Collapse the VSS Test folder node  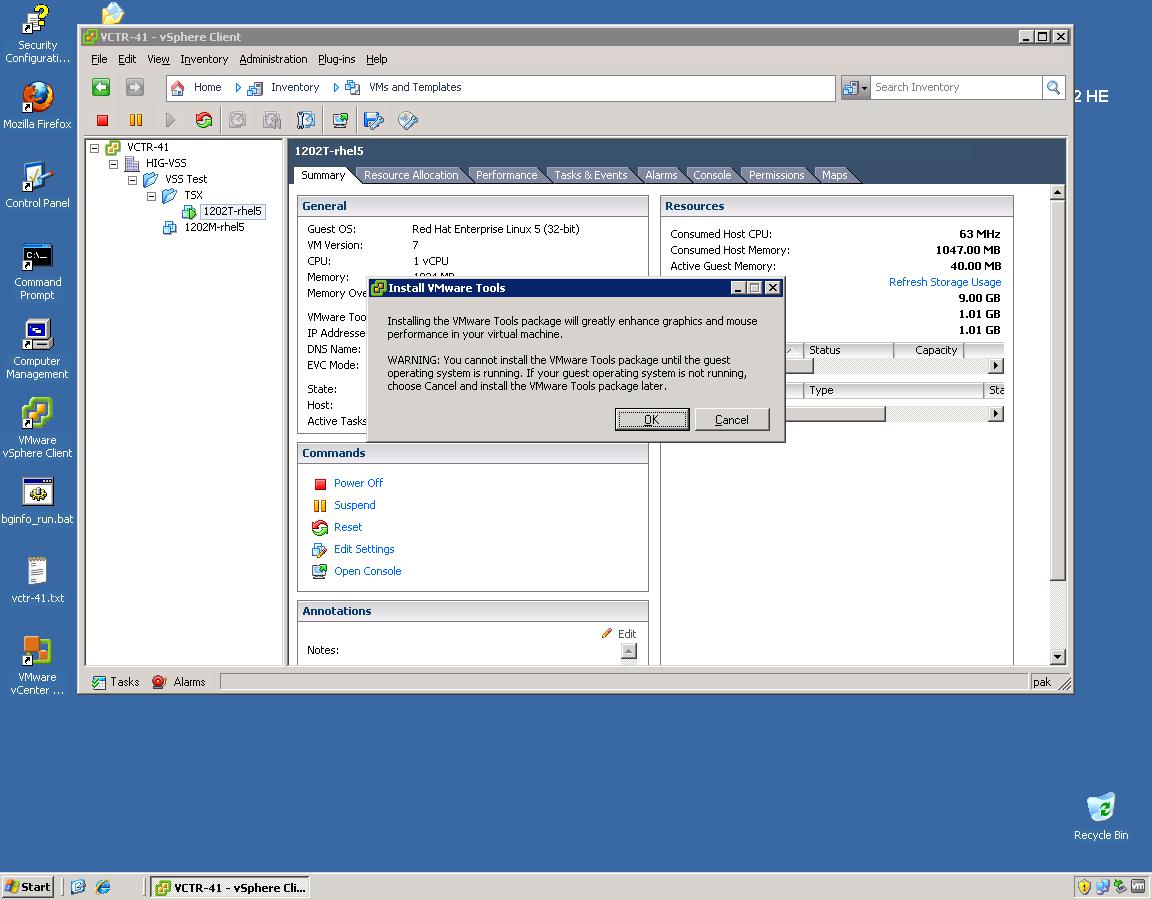pyautogui.click(x=133, y=180)
